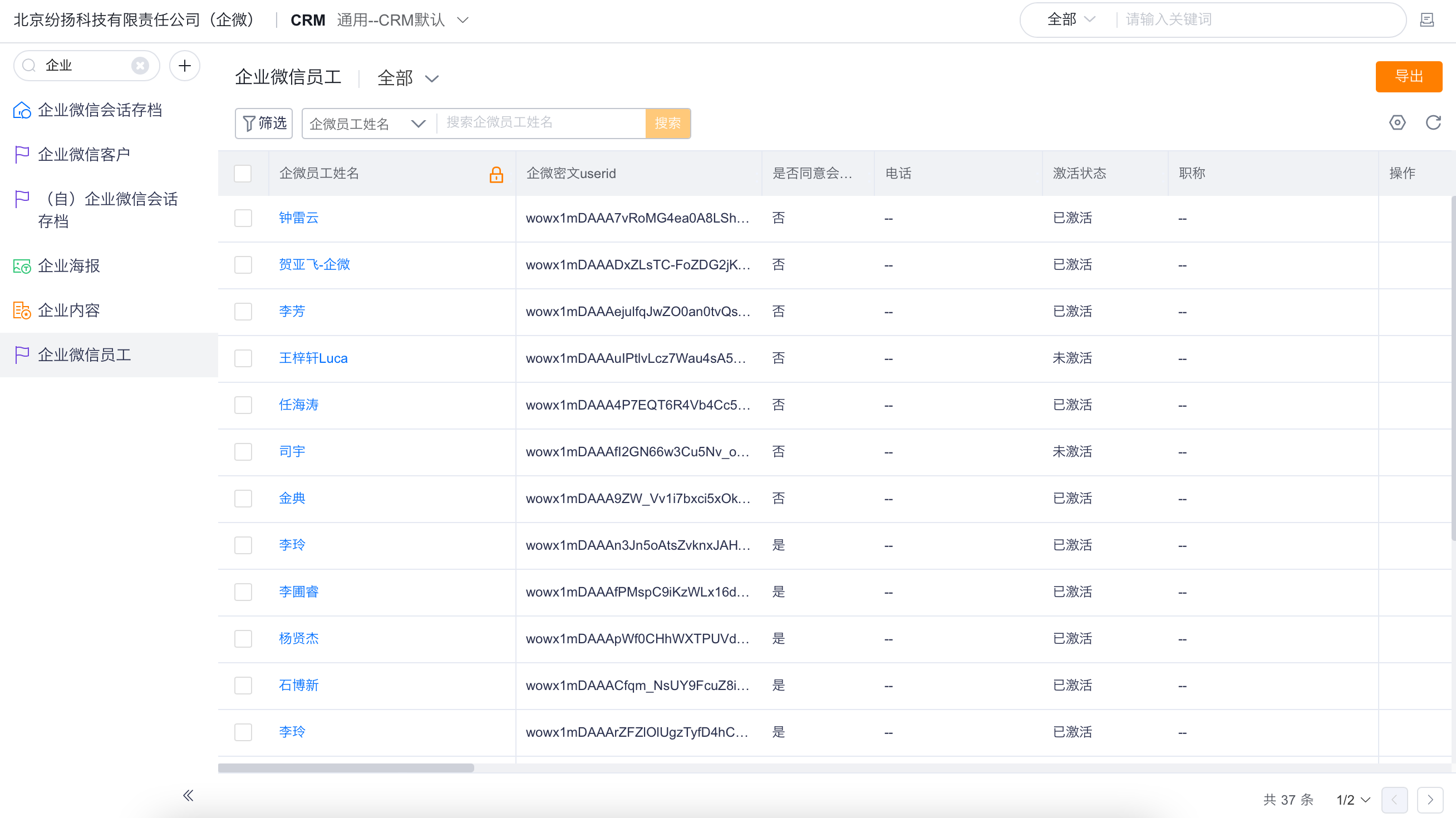
Task: Open 企业微信会话存档 in sidebar
Action: (100, 110)
